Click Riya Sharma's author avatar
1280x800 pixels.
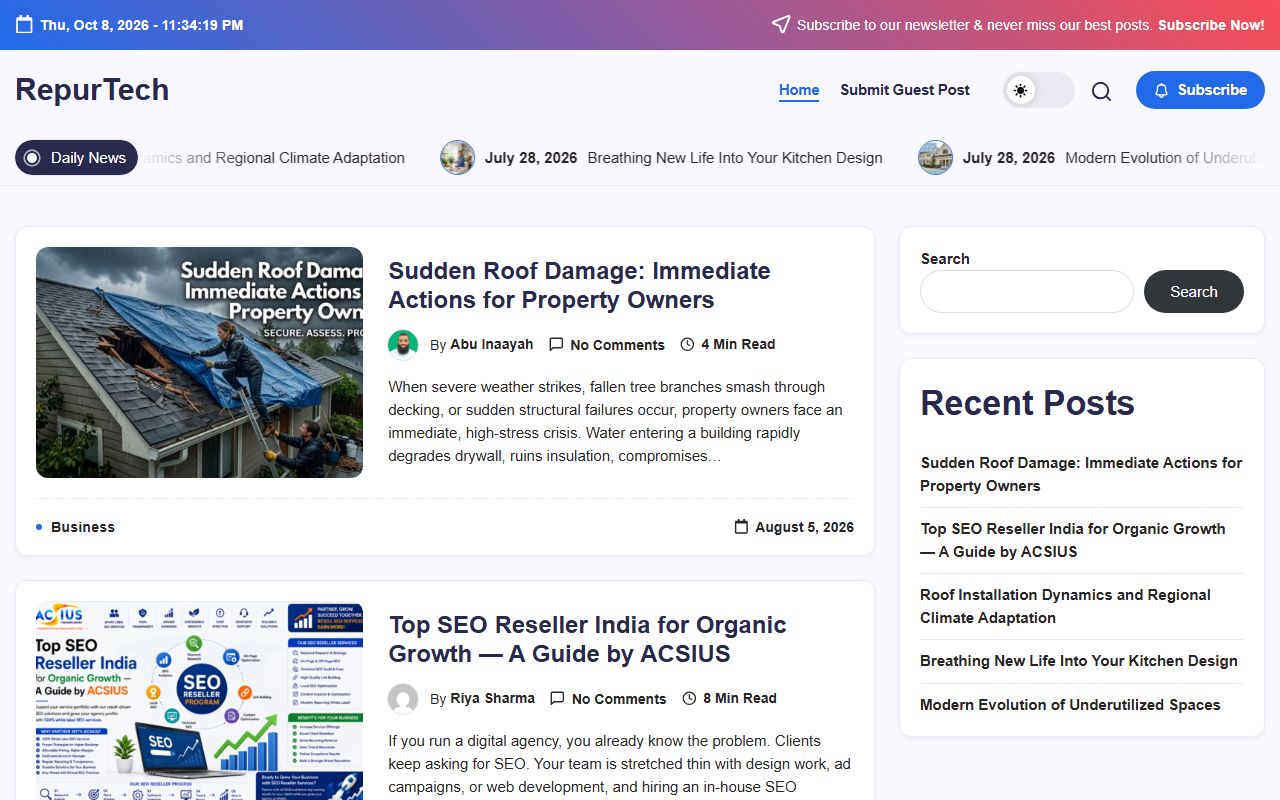click(403, 699)
